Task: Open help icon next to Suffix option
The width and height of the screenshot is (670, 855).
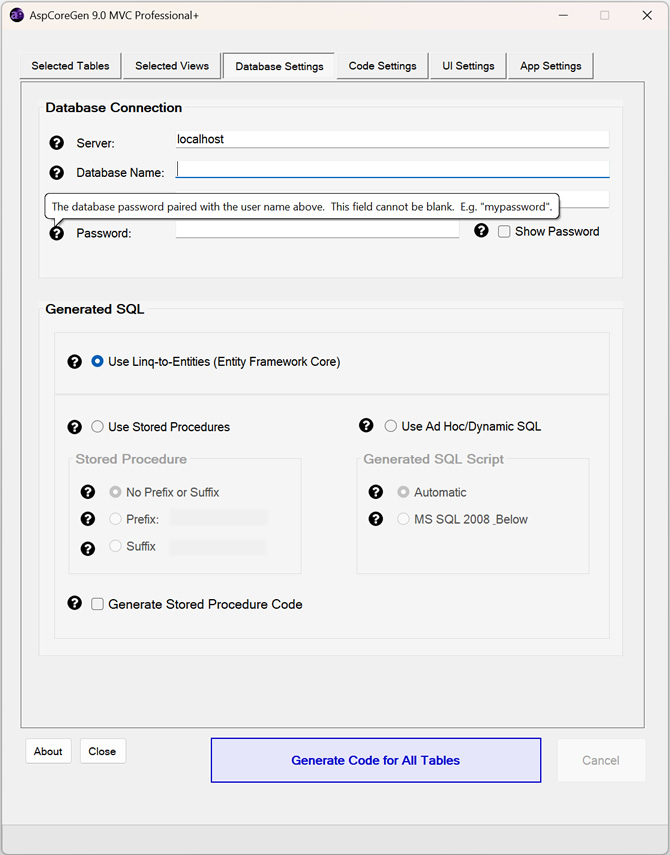Action: [88, 549]
